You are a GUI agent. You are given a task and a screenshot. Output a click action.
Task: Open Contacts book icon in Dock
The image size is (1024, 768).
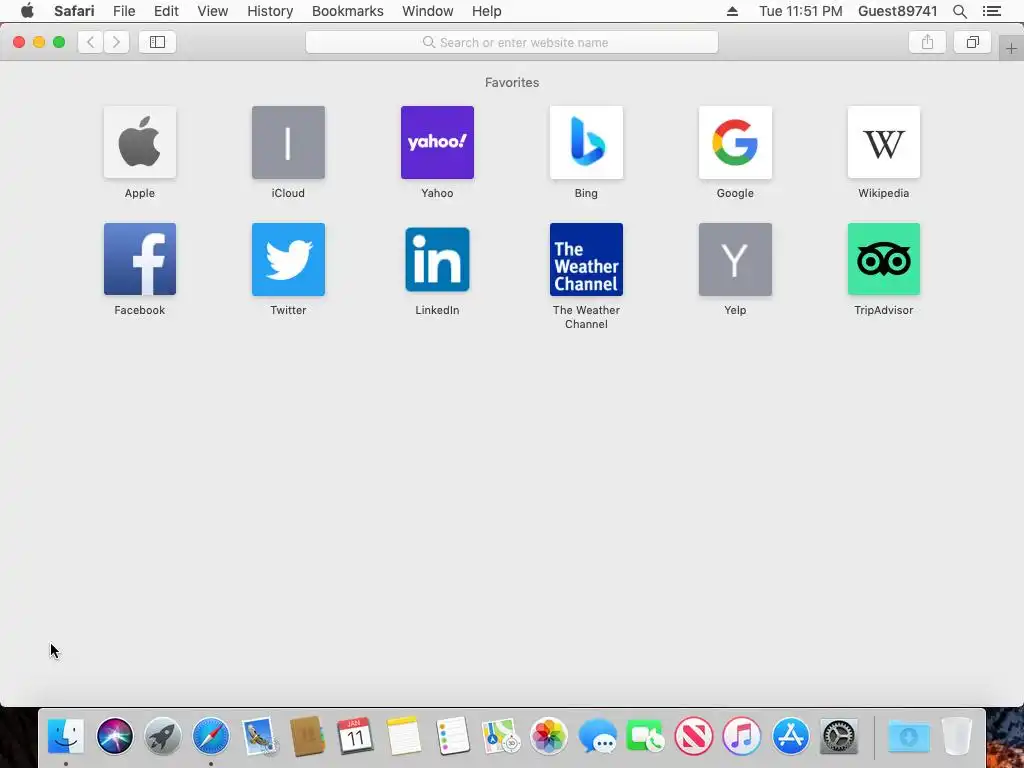308,736
